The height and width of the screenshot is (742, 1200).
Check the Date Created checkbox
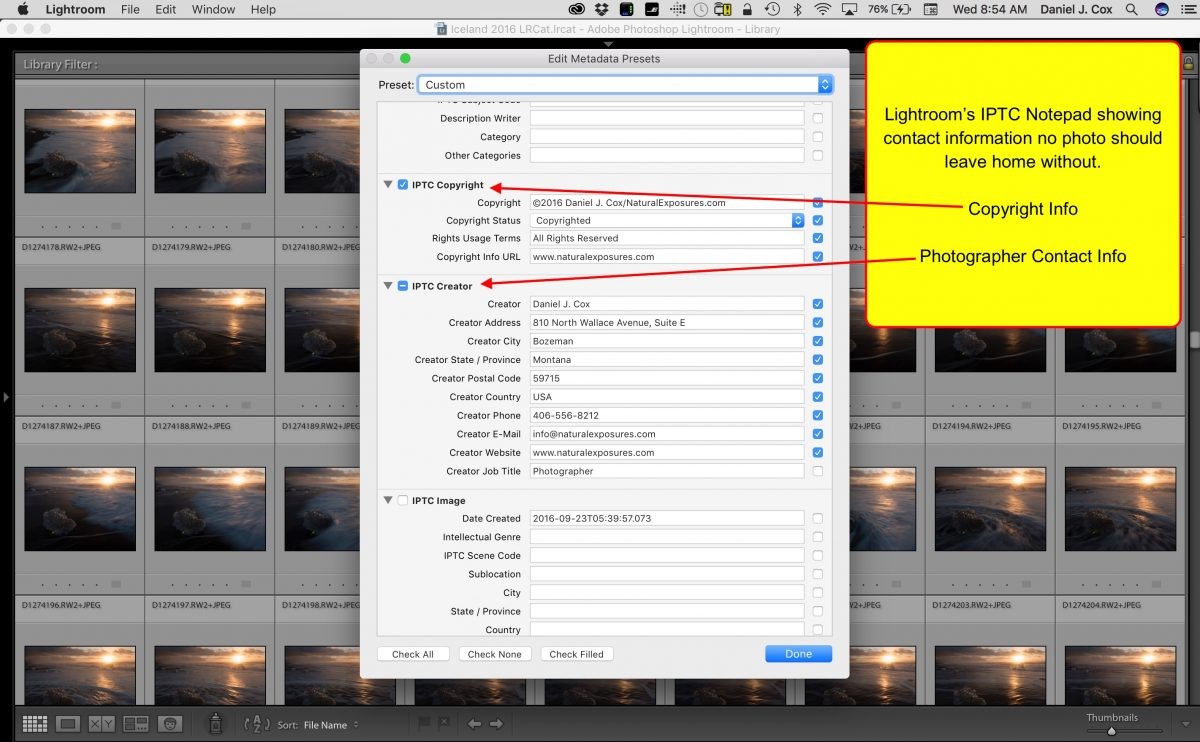818,518
